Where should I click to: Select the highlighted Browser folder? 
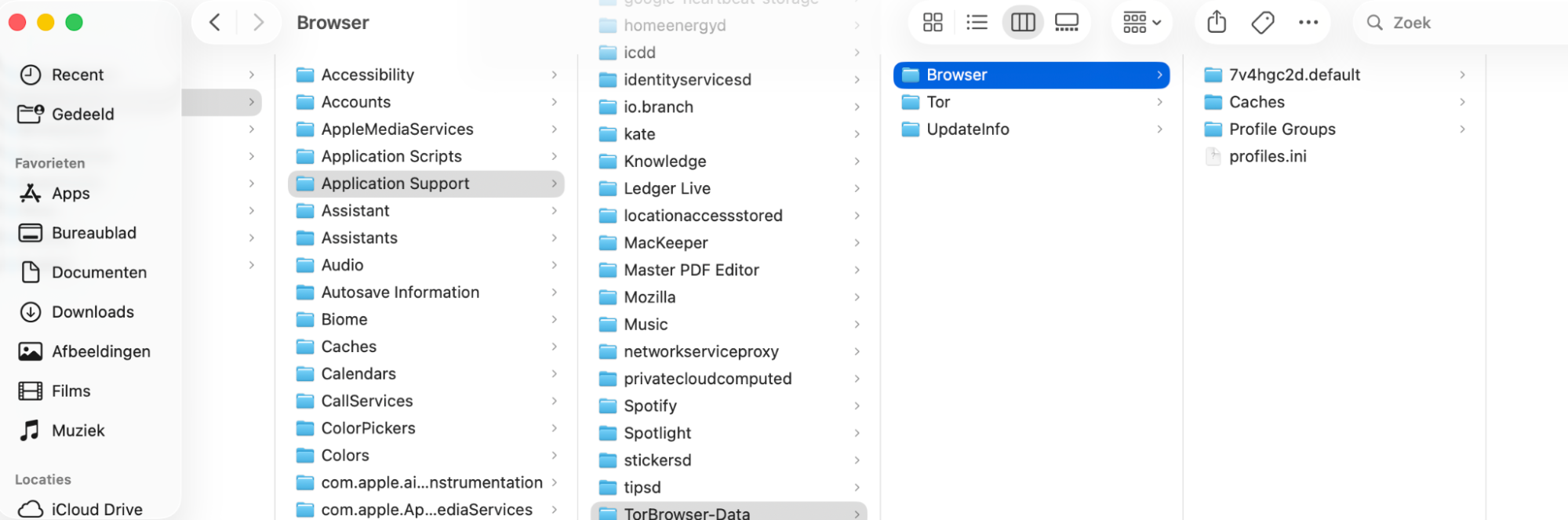[x=1031, y=75]
